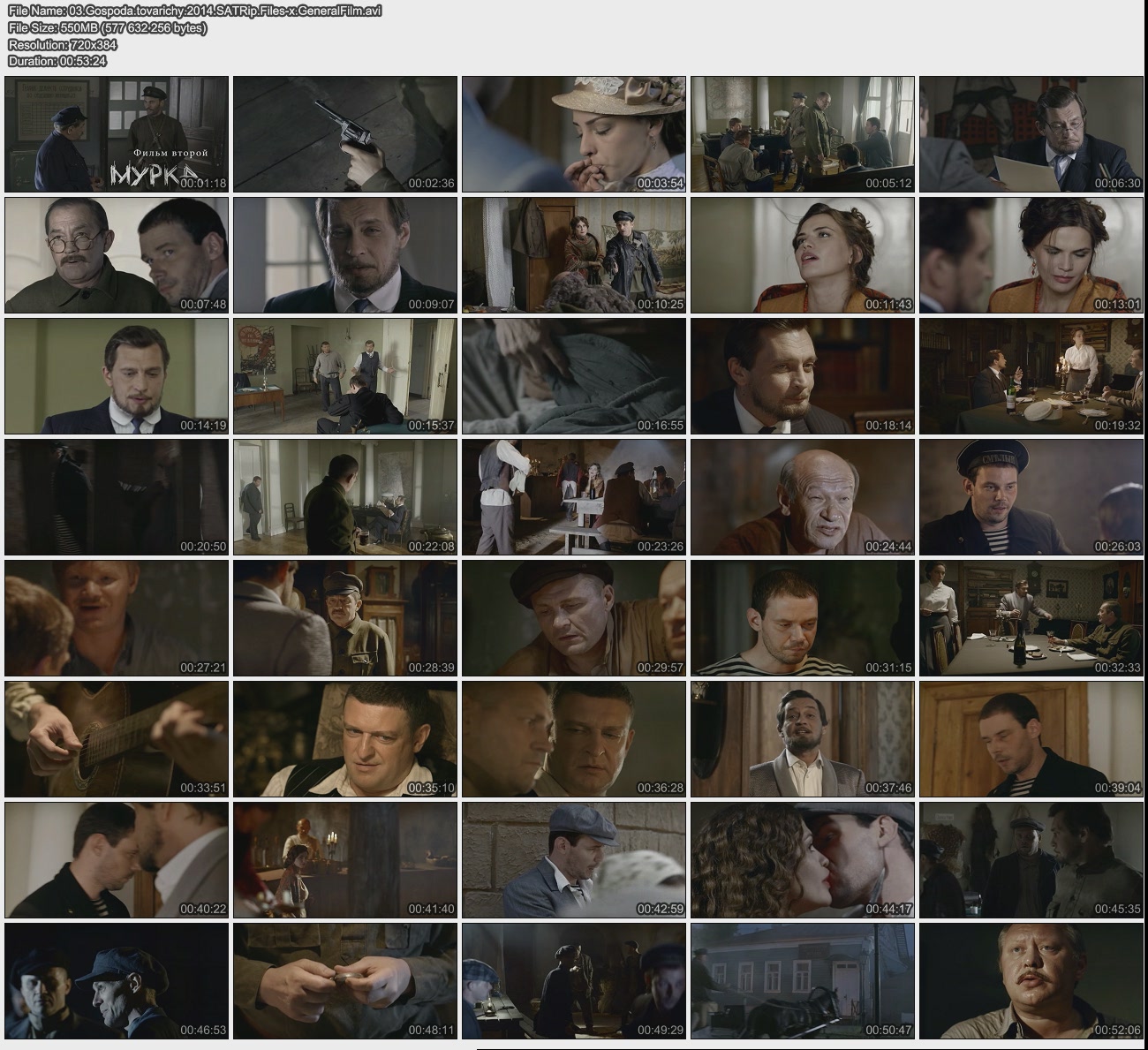
Task: Open the dark corridor thumbnail at 00:20:50
Action: [x=117, y=497]
